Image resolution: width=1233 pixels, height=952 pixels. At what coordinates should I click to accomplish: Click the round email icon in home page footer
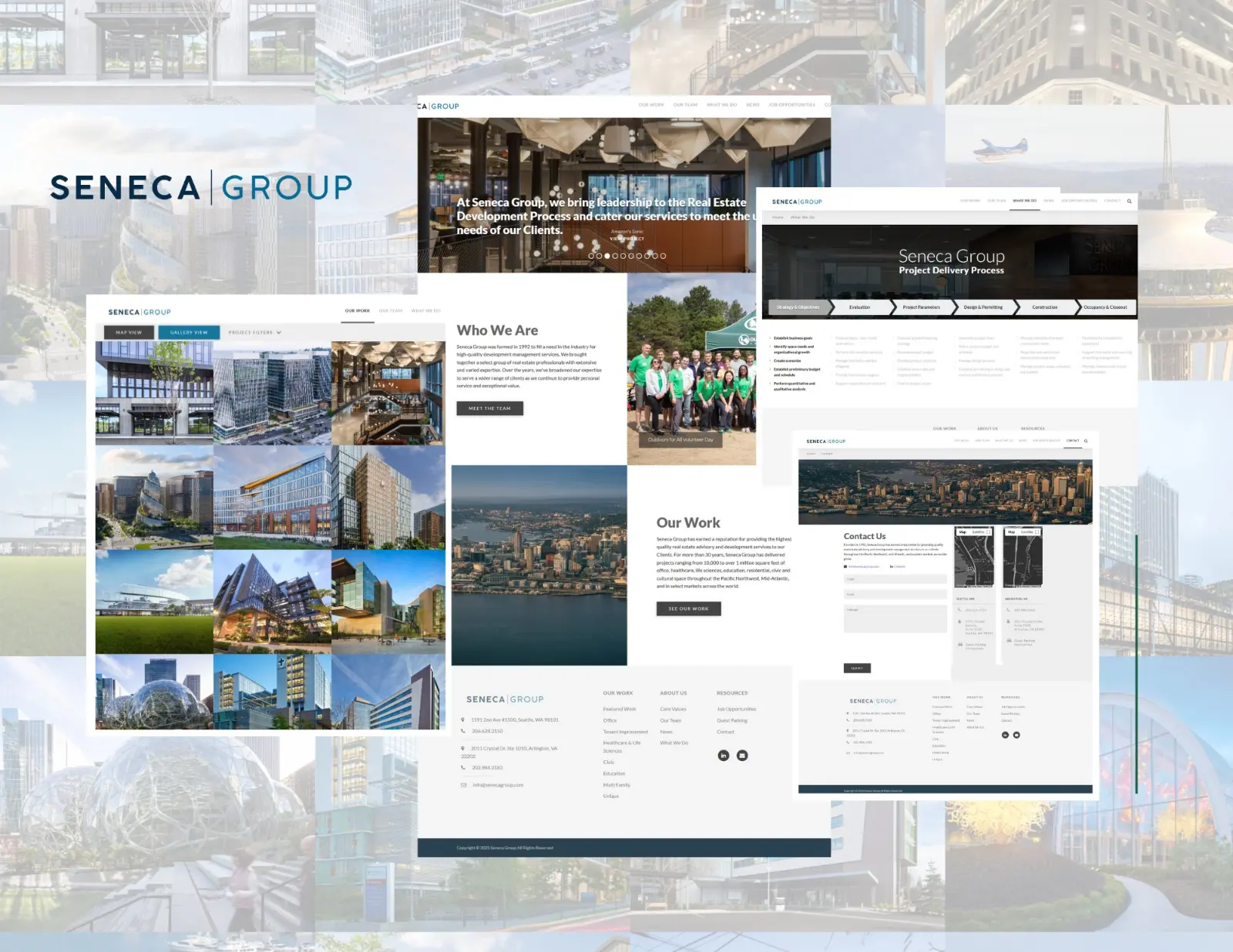point(742,756)
